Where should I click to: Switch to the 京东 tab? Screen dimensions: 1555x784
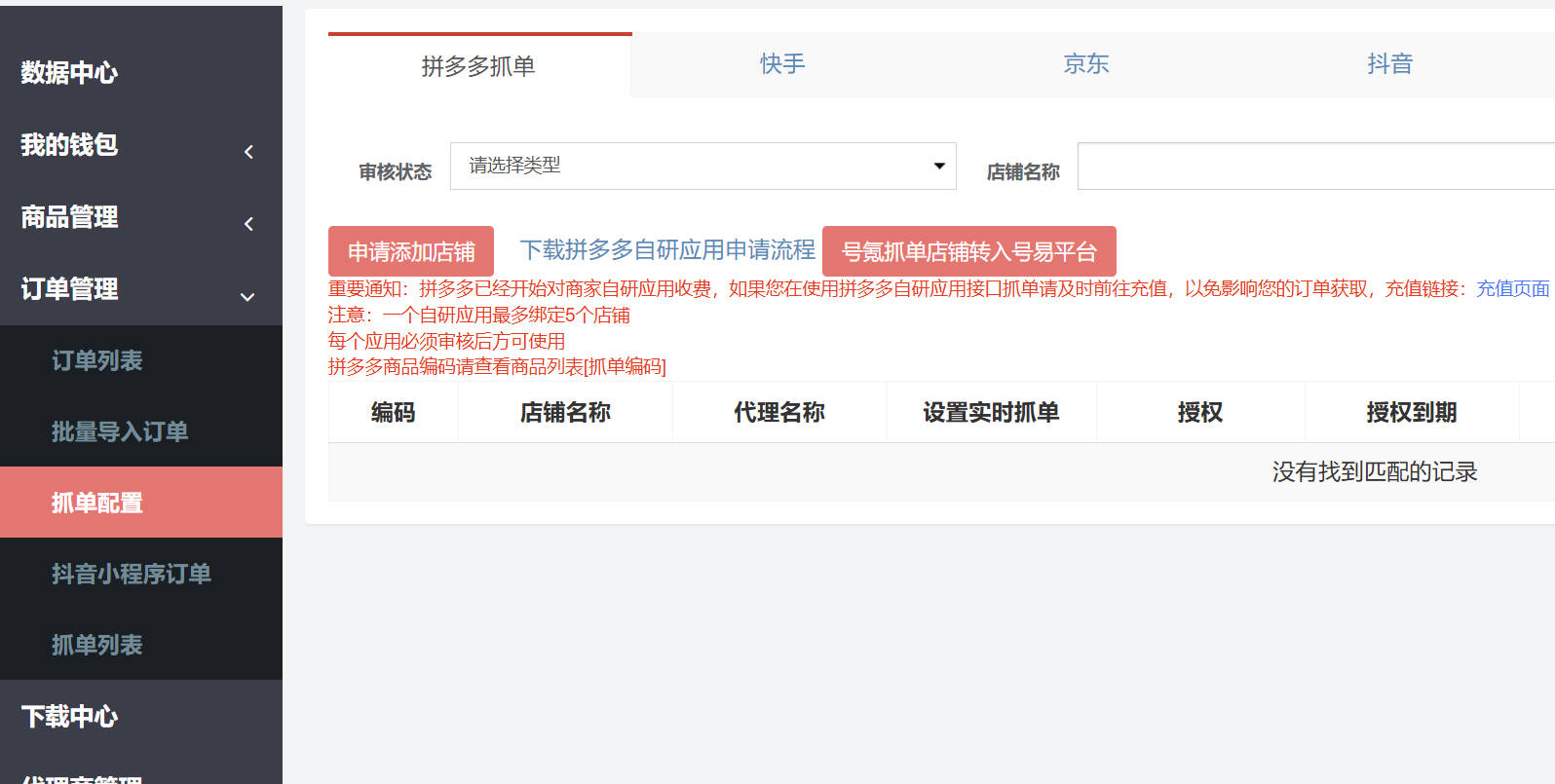pyautogui.click(x=1086, y=64)
